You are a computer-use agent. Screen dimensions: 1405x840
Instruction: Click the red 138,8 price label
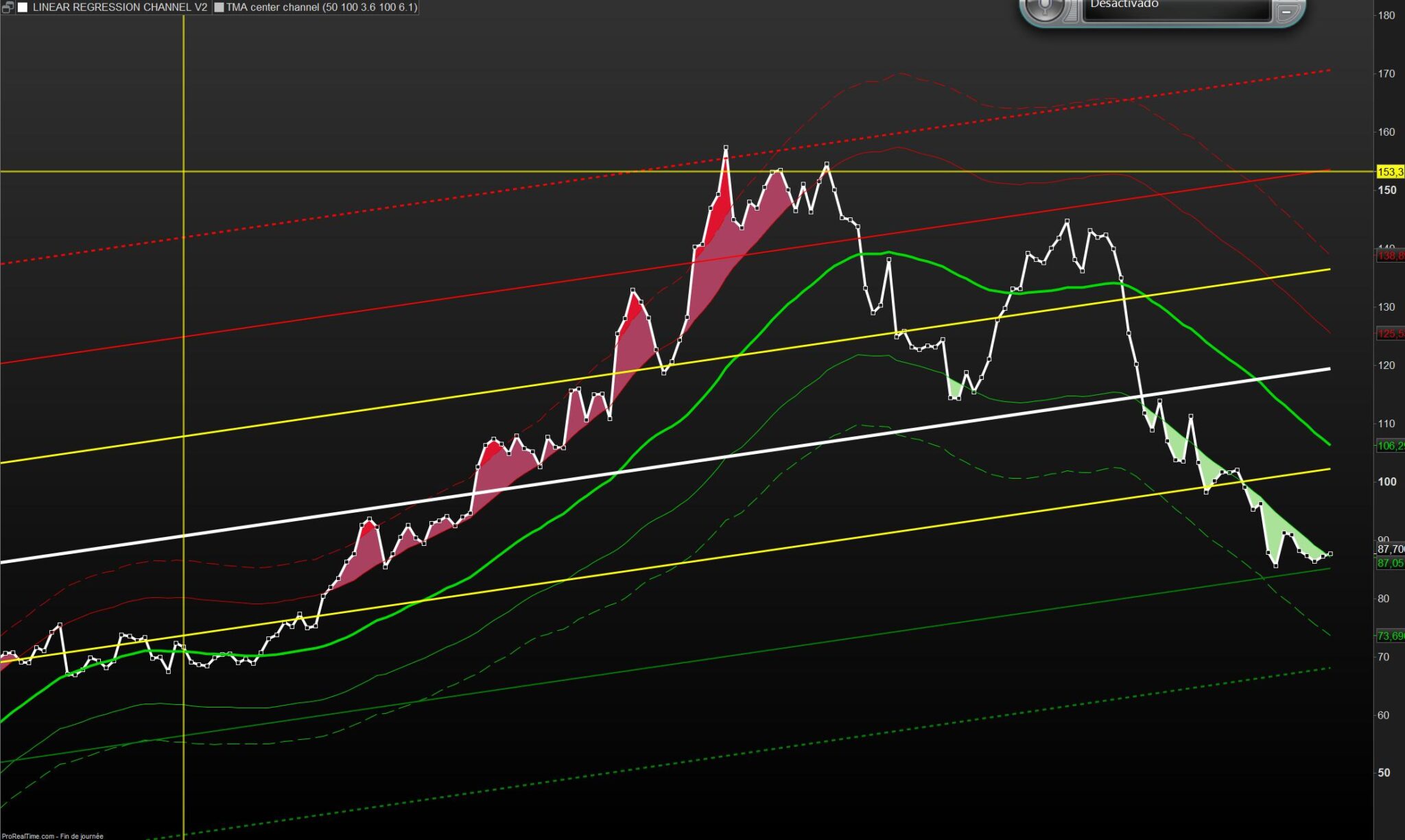click(1390, 256)
